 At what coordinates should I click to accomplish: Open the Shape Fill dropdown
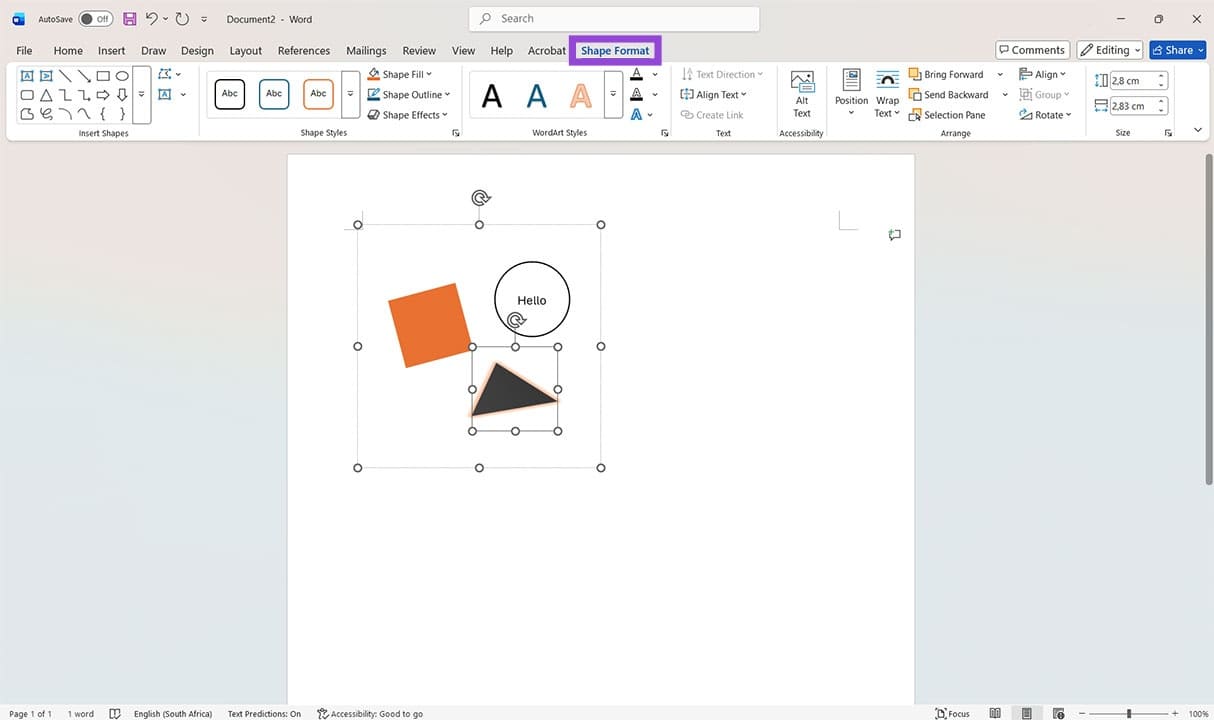401,73
